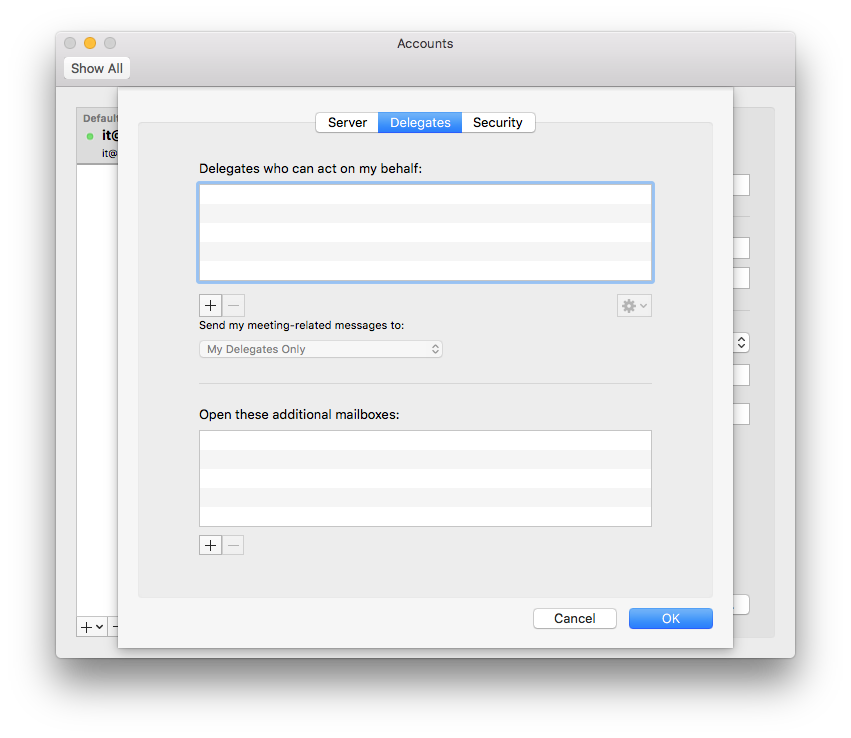Switch to the Server tab
851x738 pixels.
(x=347, y=123)
